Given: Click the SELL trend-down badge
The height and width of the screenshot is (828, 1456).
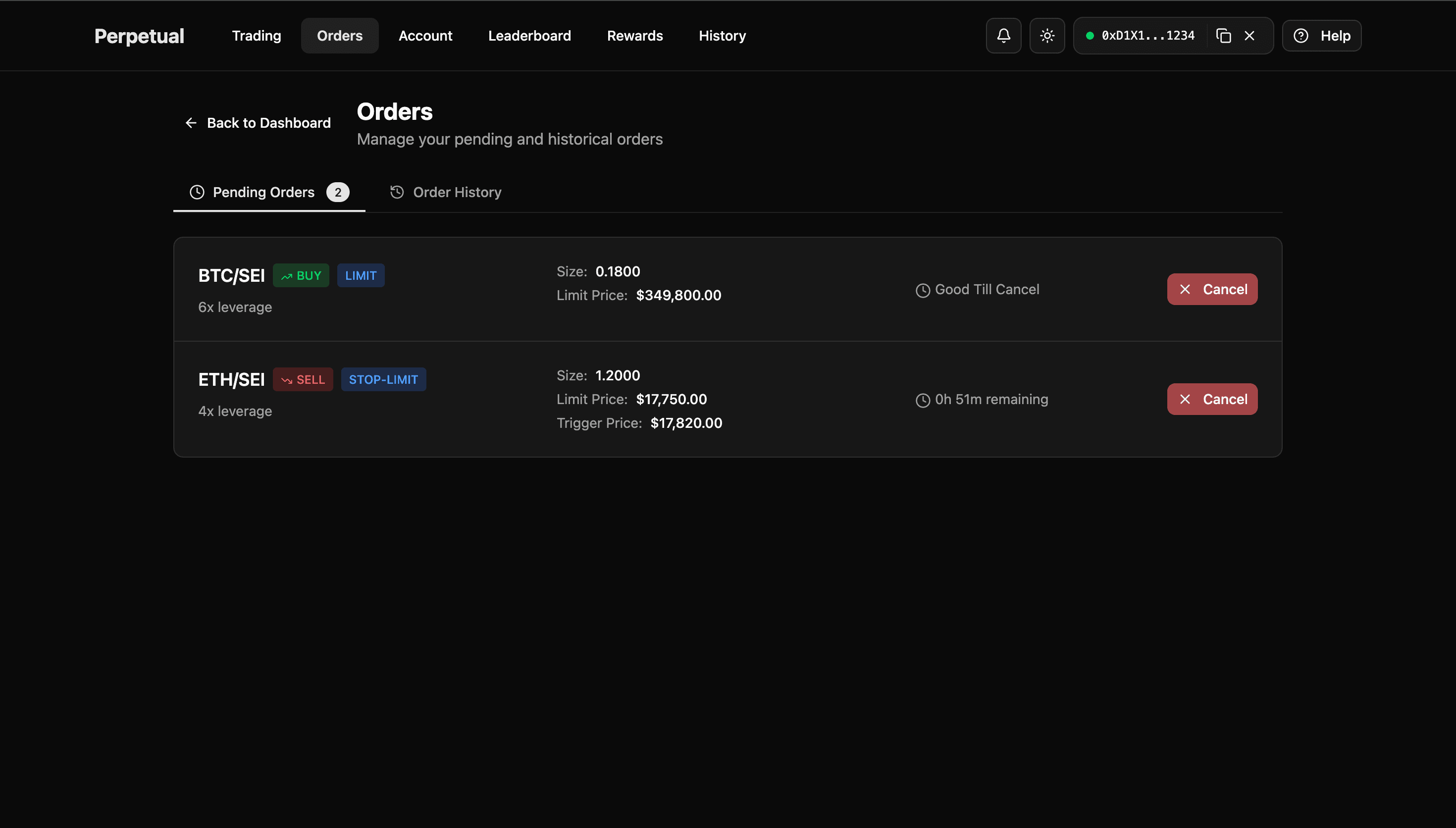Looking at the screenshot, I should 303,380.
